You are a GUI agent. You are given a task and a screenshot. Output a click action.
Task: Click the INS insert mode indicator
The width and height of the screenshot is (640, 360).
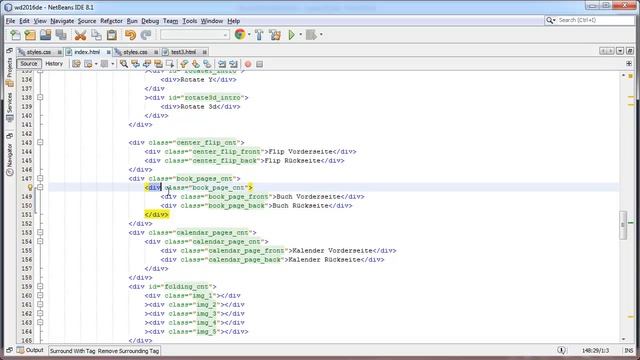pyautogui.click(x=629, y=351)
